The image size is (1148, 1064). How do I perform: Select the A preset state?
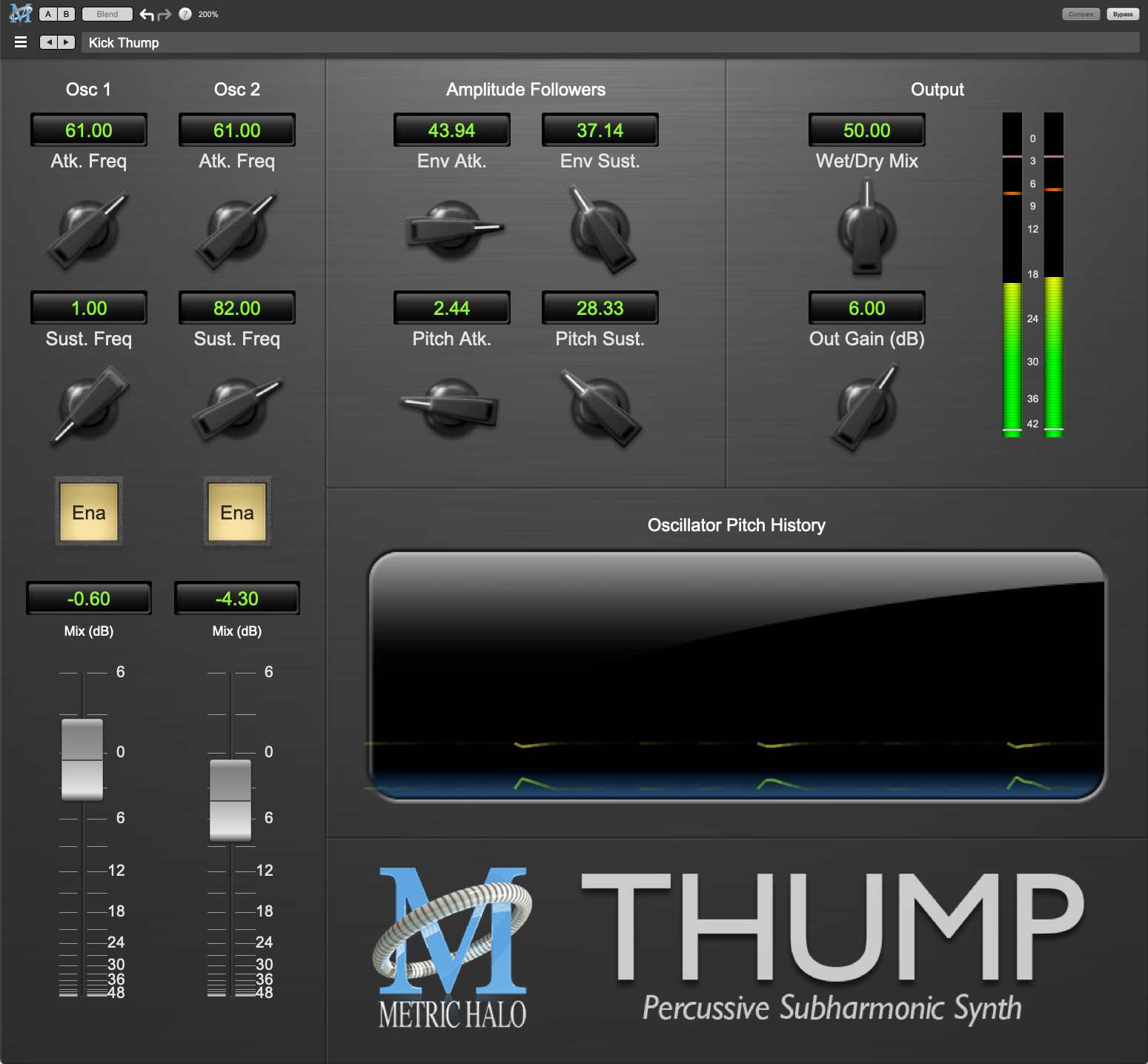tap(48, 14)
